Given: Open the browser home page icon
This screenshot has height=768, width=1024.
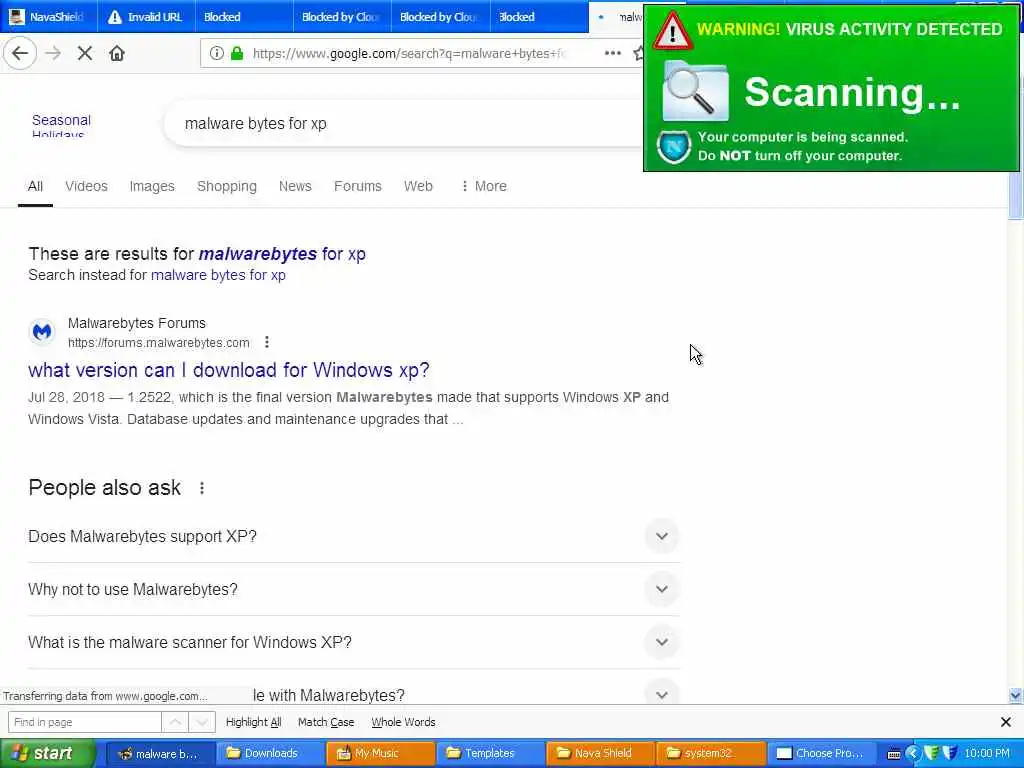Looking at the screenshot, I should (117, 54).
